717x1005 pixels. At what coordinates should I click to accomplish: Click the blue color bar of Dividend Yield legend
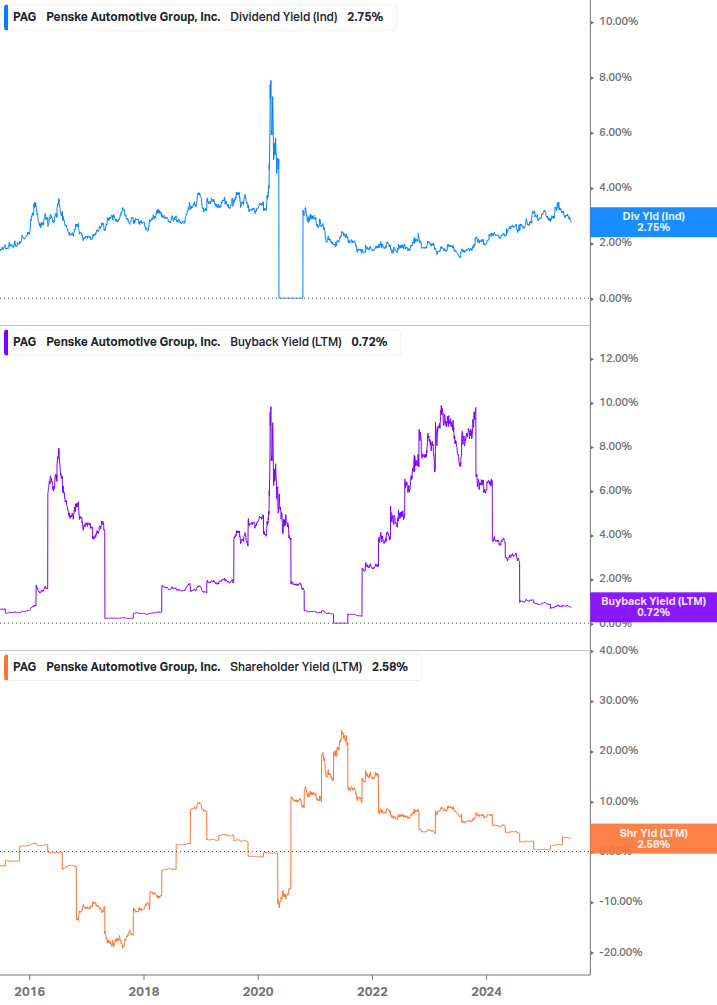pyautogui.click(x=6, y=17)
